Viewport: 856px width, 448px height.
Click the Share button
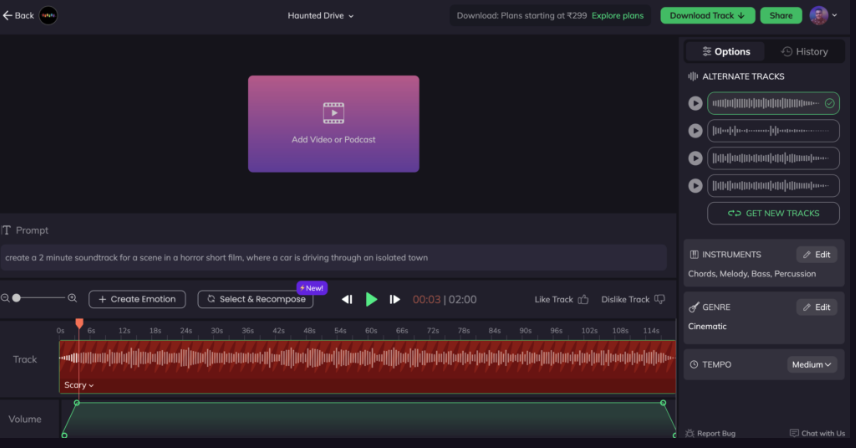(x=781, y=15)
